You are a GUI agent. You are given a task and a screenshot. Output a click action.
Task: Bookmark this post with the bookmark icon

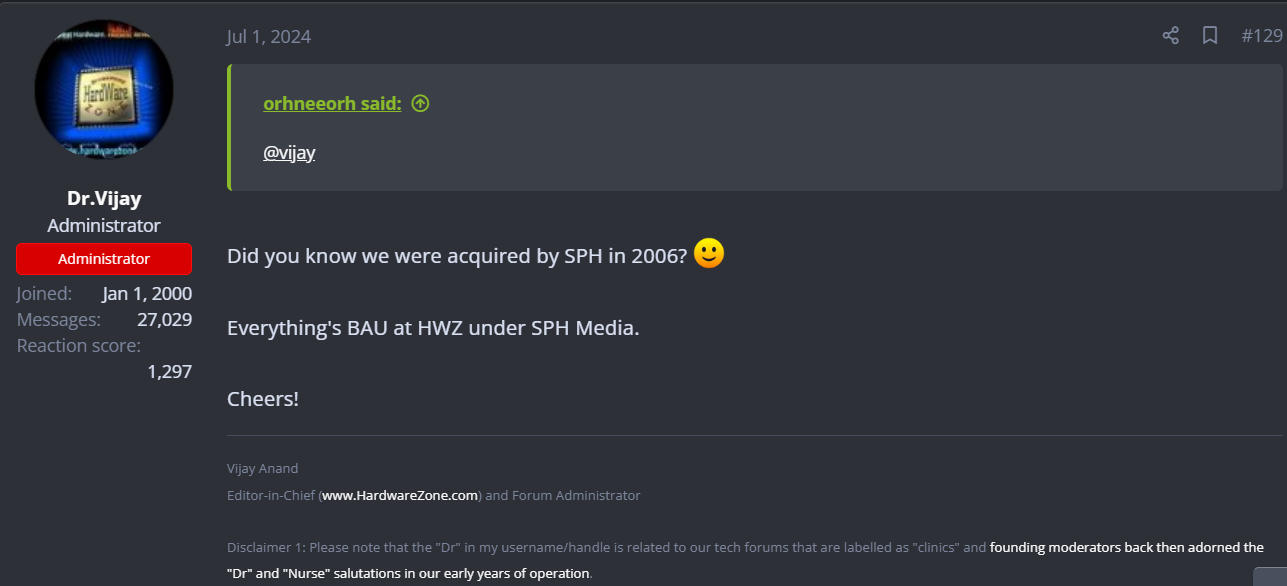(1209, 36)
